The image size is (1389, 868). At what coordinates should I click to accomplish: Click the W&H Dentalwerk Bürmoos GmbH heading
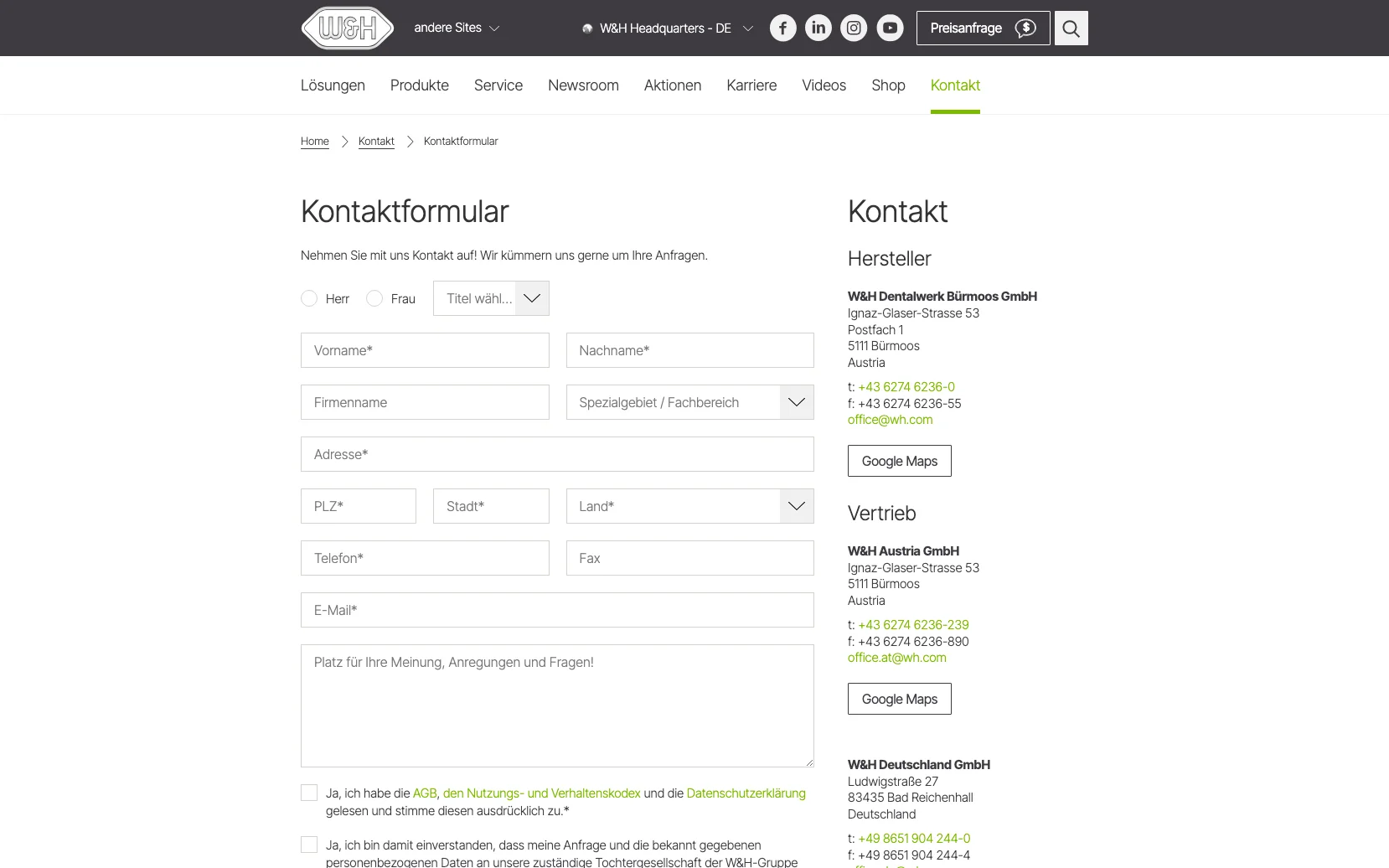tap(942, 297)
